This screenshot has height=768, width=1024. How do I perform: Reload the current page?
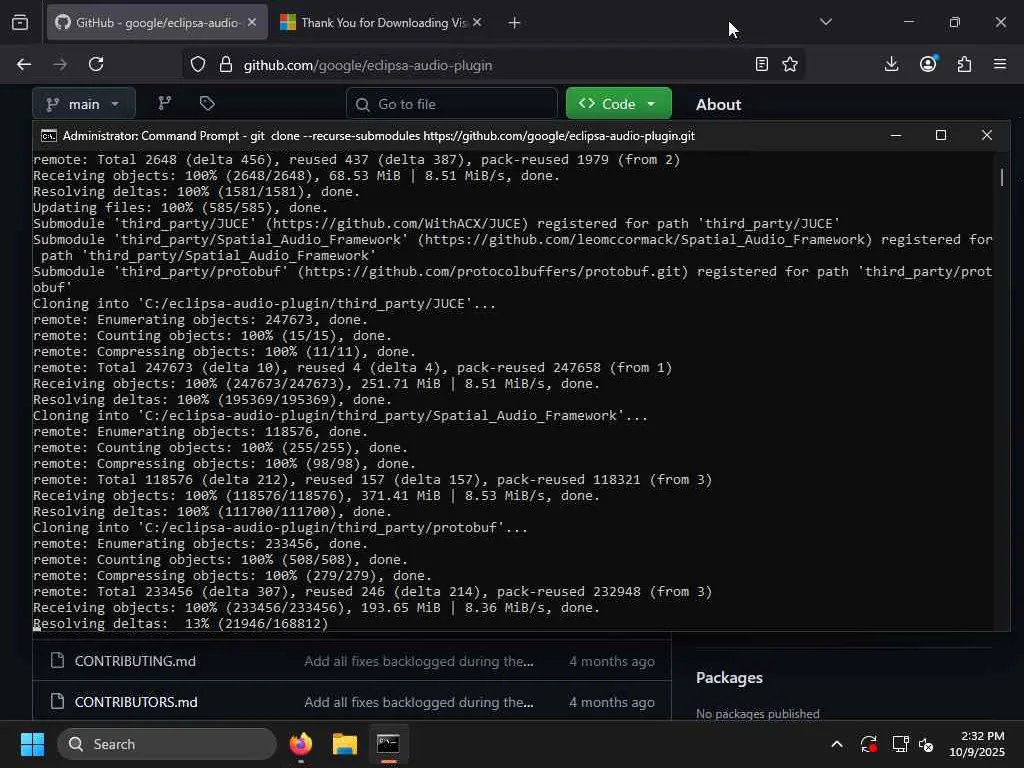pos(96,64)
